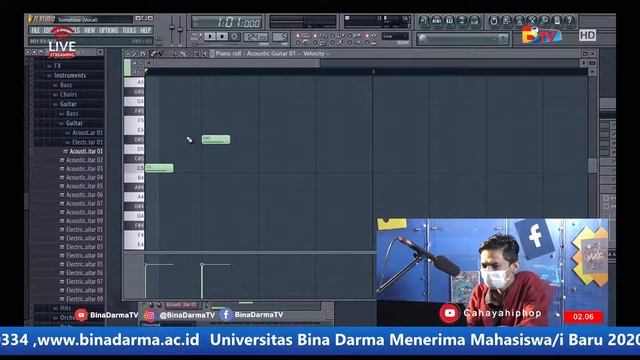Click the Stop button in transport panel

point(222,36)
